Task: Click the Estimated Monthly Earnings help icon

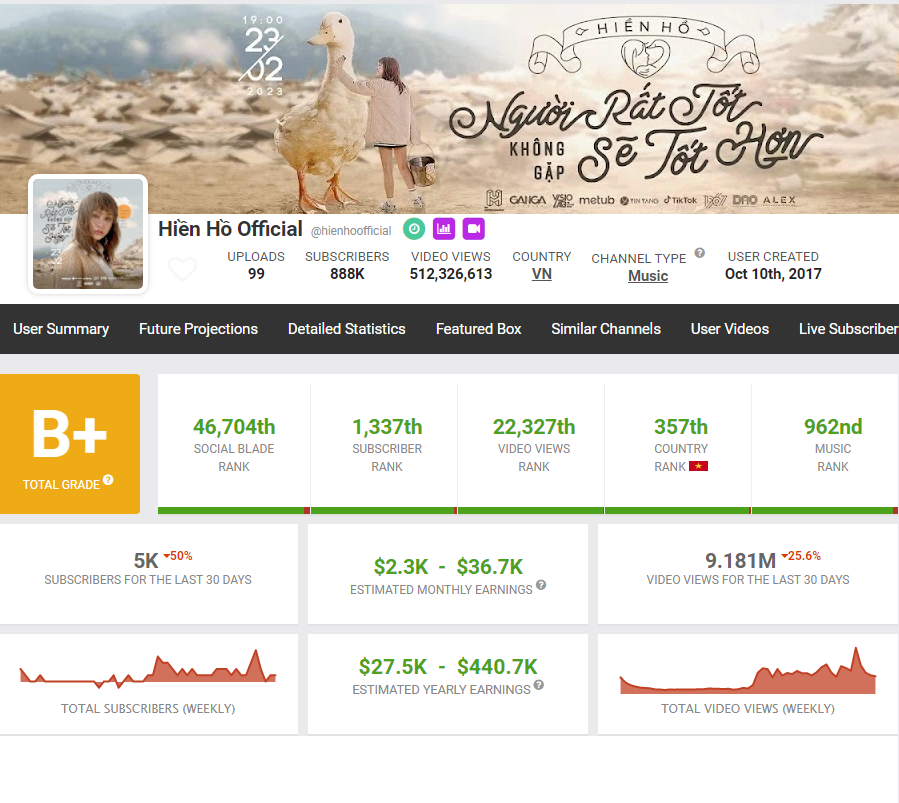Action: click(541, 585)
